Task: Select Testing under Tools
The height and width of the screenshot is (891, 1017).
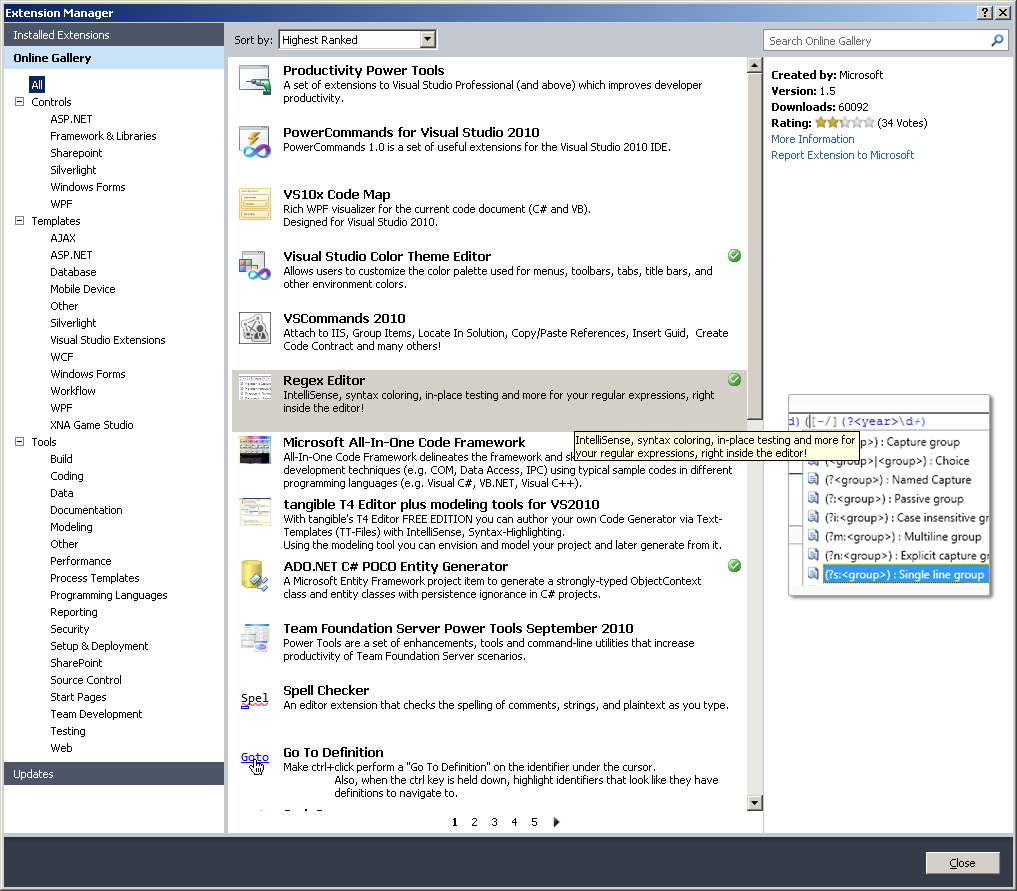Action: [67, 731]
